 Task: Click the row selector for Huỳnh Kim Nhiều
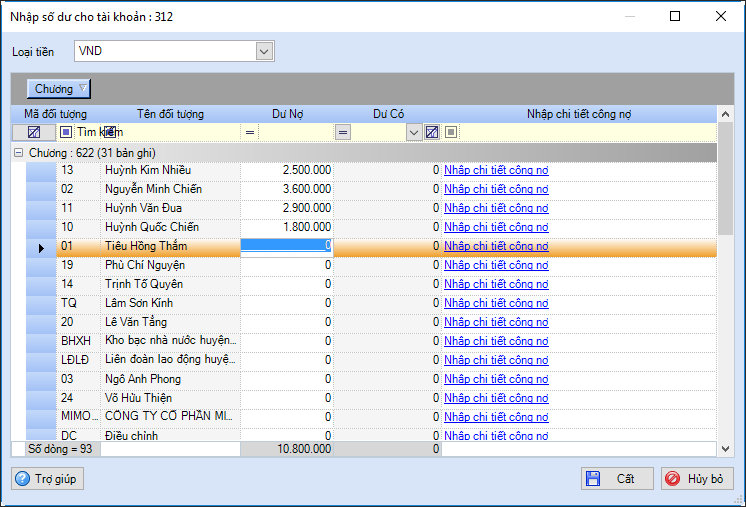[x=41, y=170]
